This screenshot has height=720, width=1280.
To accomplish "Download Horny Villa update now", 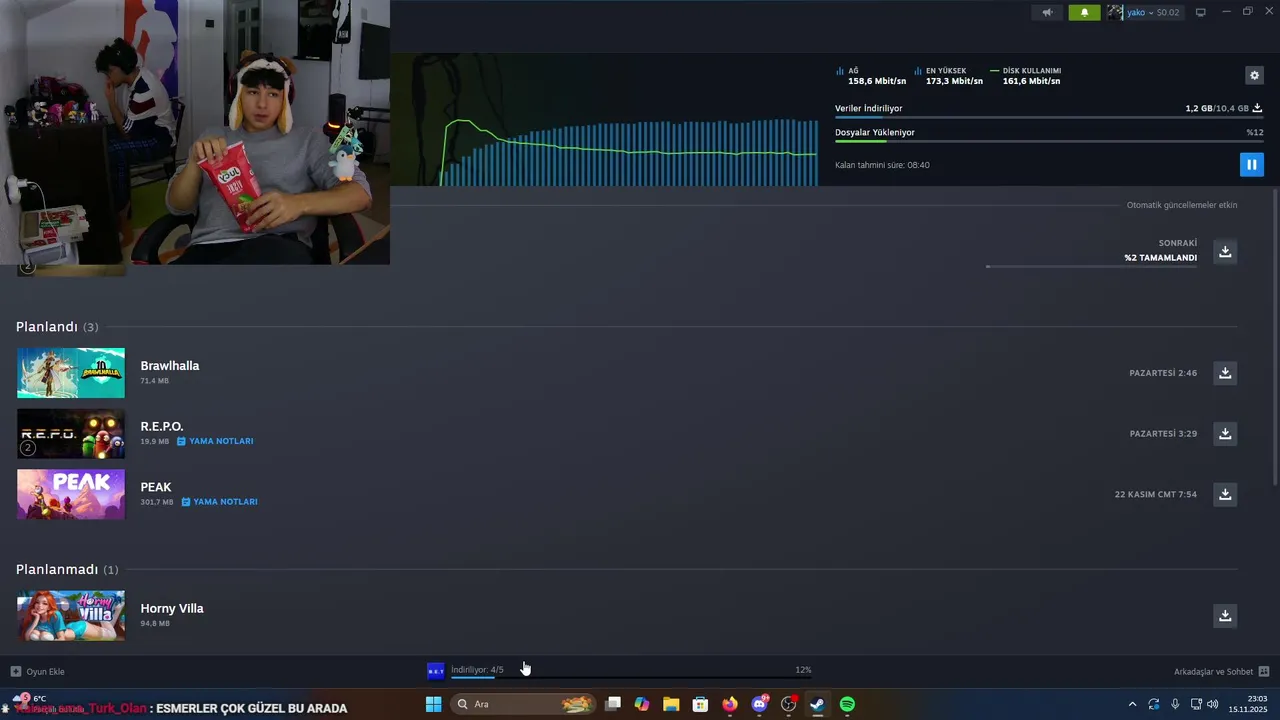I will click(1225, 615).
